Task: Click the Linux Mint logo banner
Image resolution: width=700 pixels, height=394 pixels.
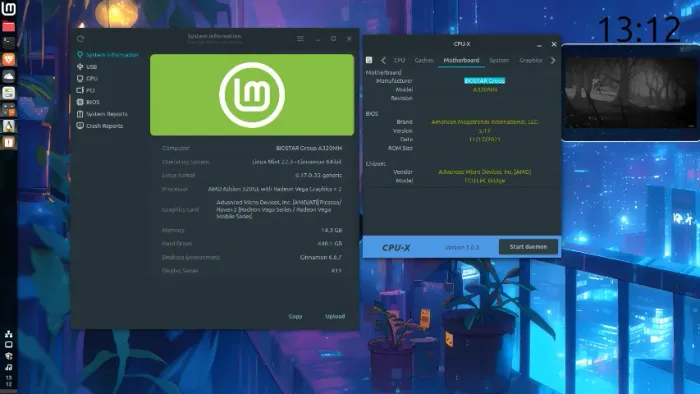Action: coord(252,95)
